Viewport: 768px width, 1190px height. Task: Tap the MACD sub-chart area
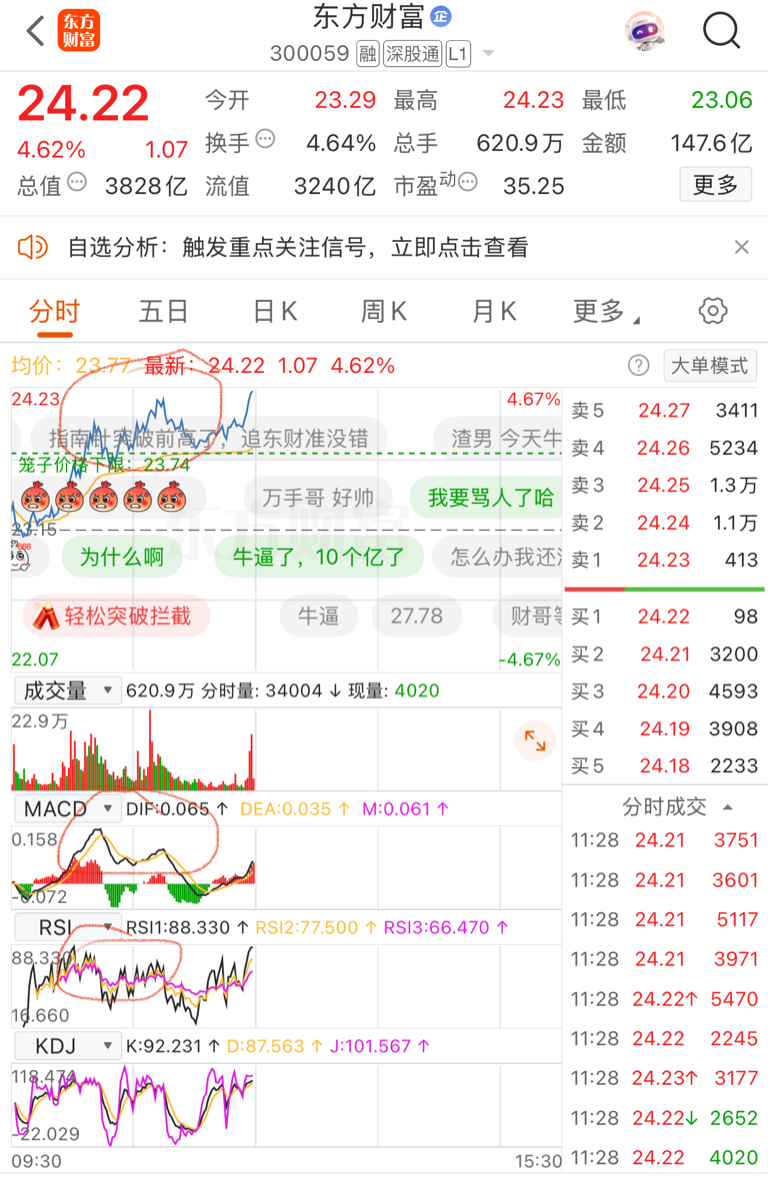286,867
